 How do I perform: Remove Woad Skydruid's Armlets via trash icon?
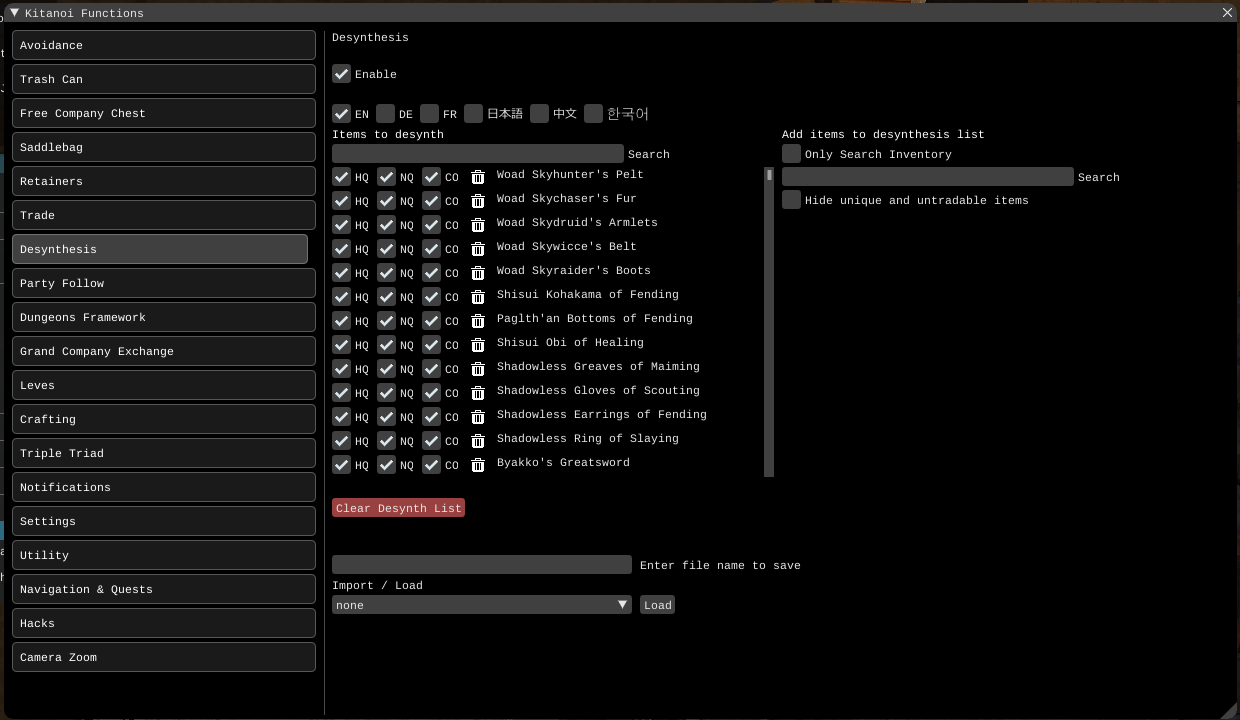pyautogui.click(x=478, y=224)
